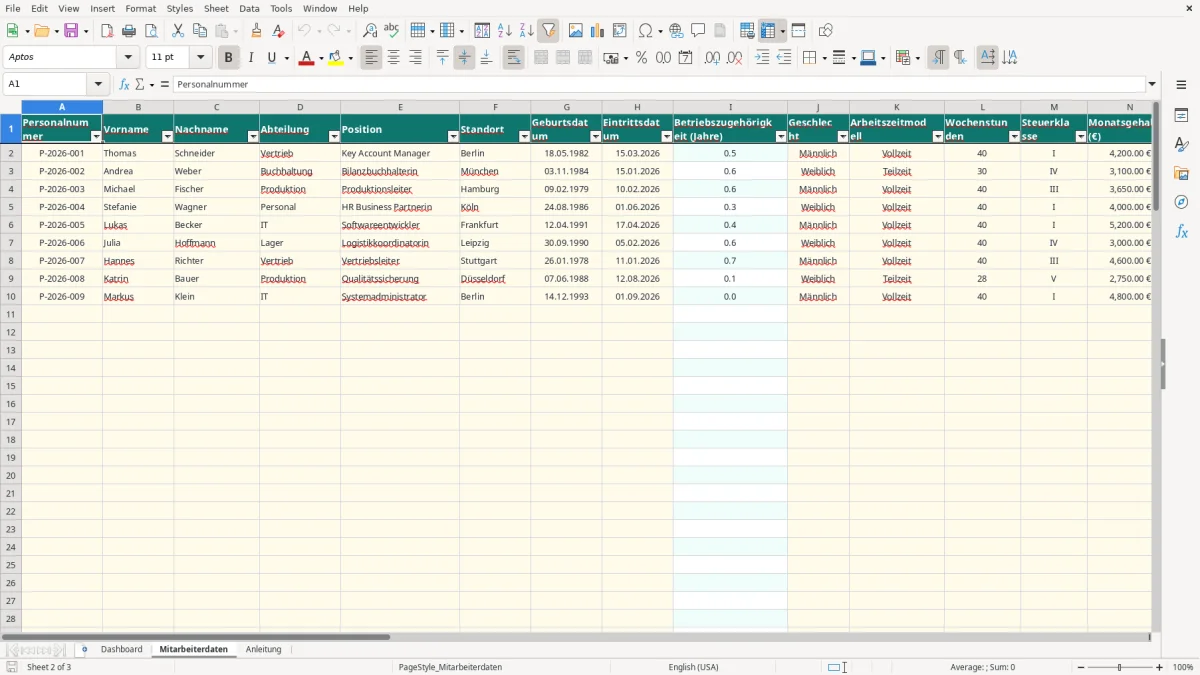Select column header D
The width and height of the screenshot is (1200, 675).
300,107
